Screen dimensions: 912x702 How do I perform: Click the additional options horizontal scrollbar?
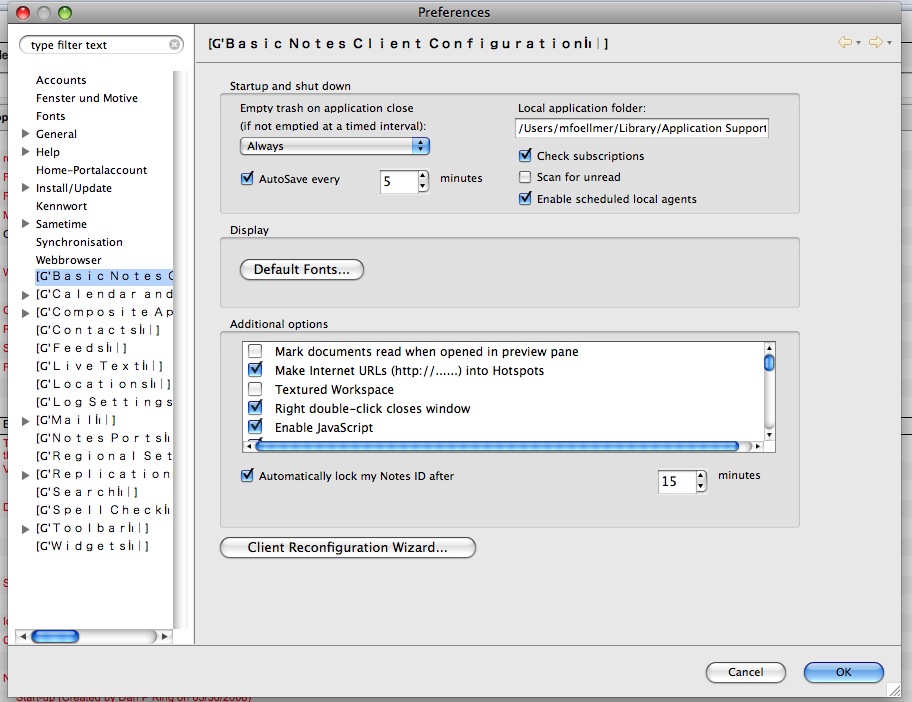coord(497,446)
